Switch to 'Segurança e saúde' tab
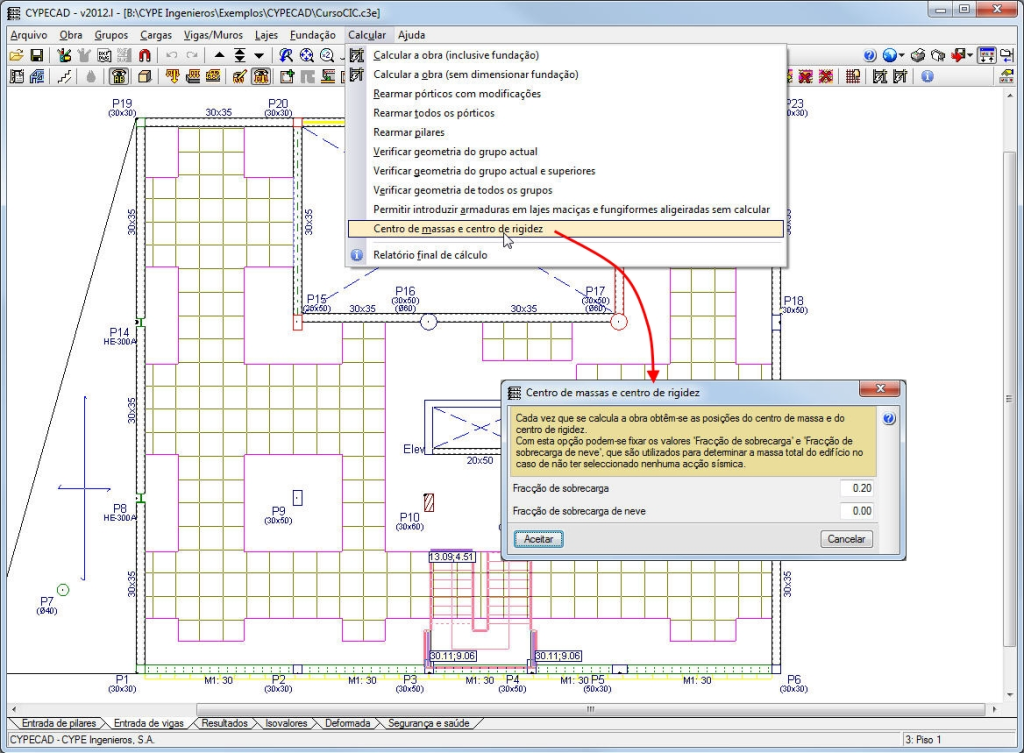The width and height of the screenshot is (1024, 753). [x=428, y=723]
